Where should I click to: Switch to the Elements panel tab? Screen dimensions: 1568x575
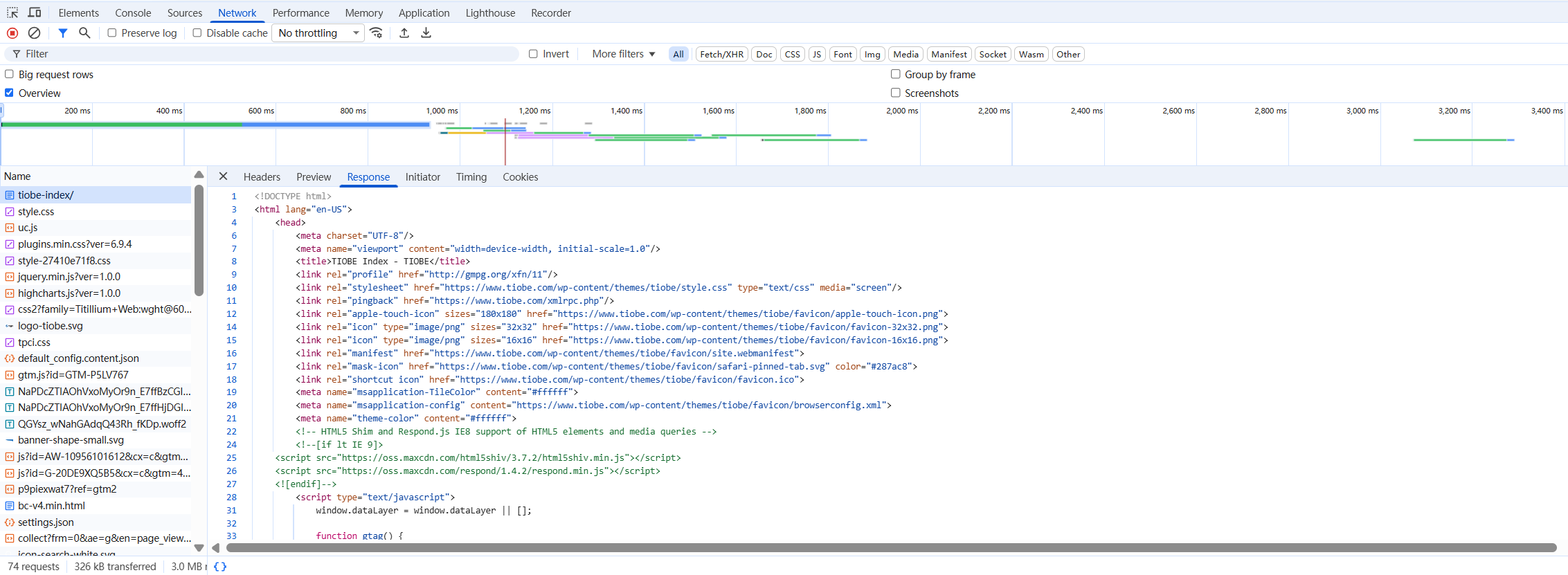(x=79, y=12)
